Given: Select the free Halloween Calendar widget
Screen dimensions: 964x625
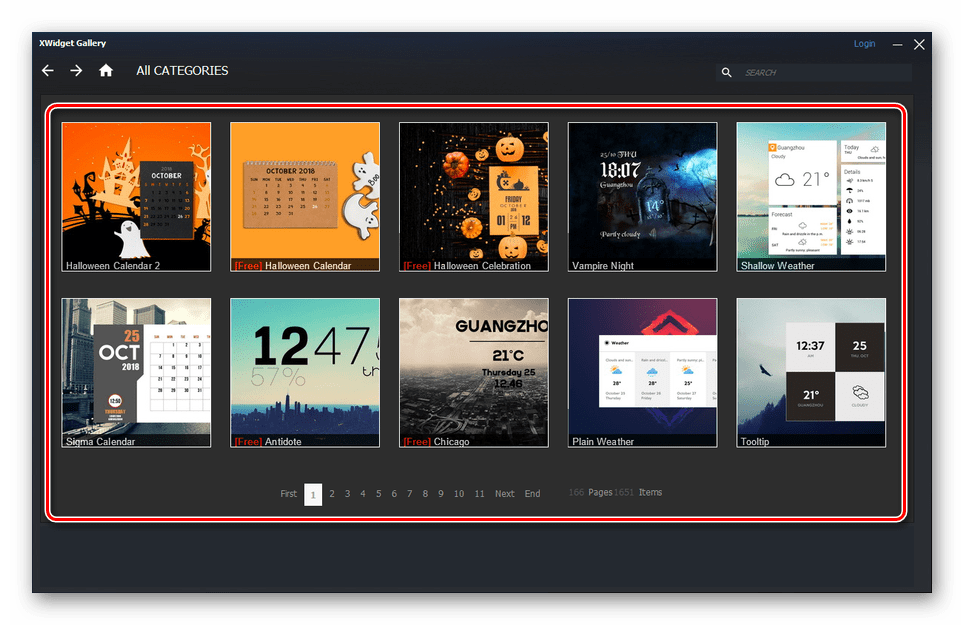Looking at the screenshot, I should click(x=305, y=196).
